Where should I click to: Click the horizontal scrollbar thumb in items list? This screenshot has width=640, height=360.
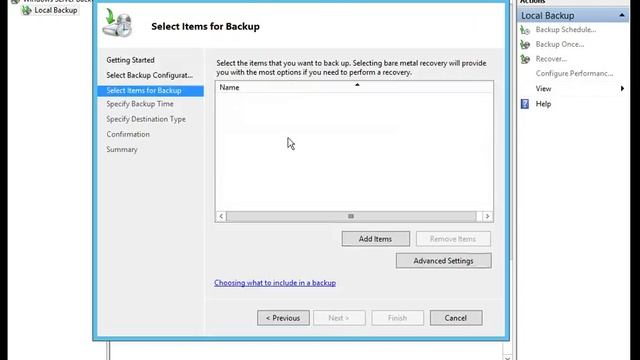351,216
